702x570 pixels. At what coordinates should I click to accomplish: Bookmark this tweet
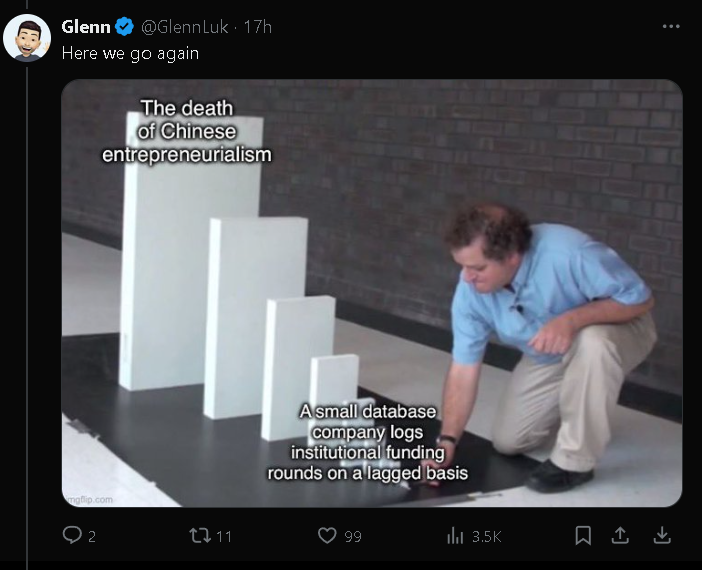coord(583,536)
